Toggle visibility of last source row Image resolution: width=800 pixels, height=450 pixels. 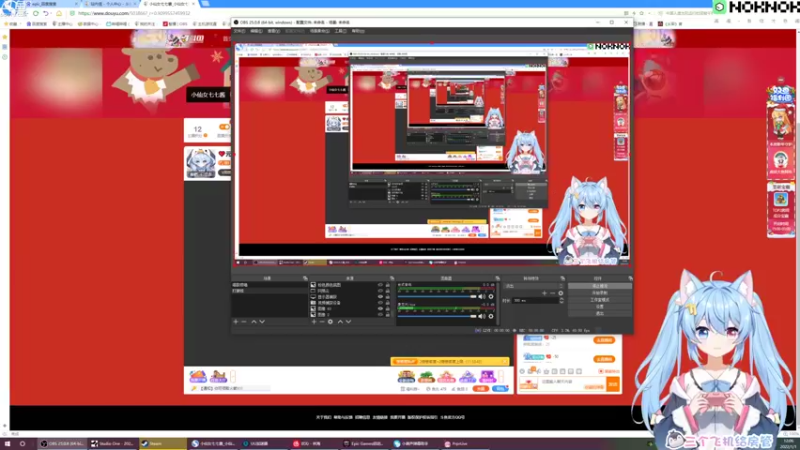[x=380, y=315]
